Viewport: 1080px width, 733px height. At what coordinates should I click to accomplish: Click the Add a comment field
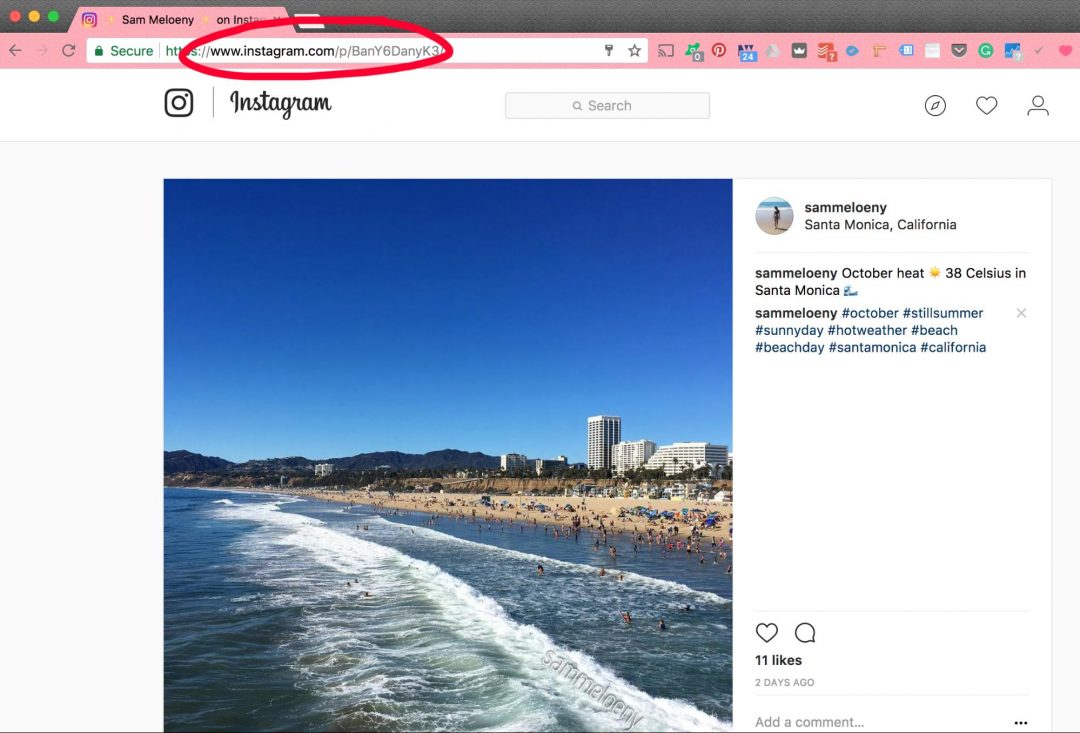[810, 721]
